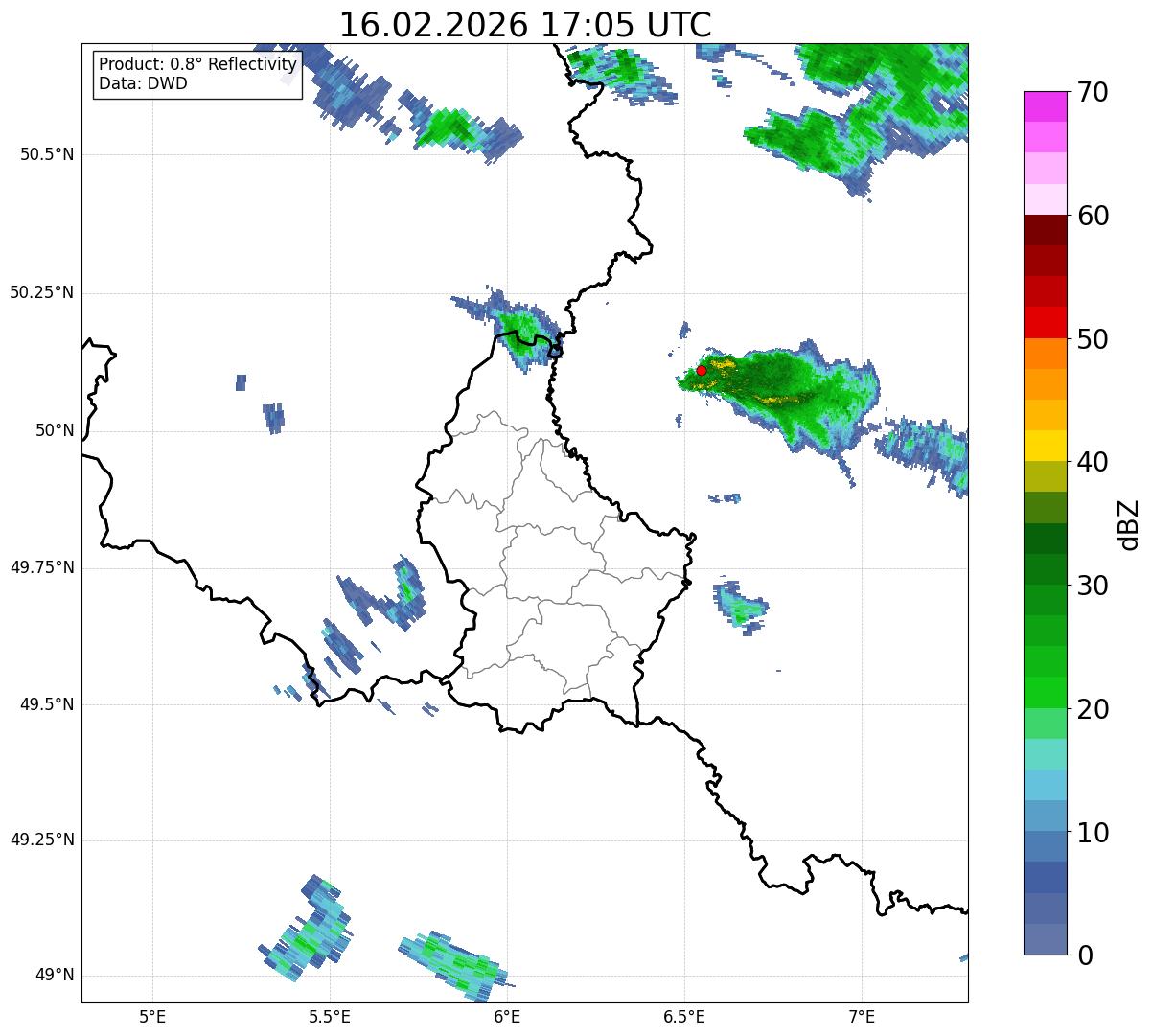Click the dBZ colorbar label
Screen dimensions: 1152x1036
1129,524
